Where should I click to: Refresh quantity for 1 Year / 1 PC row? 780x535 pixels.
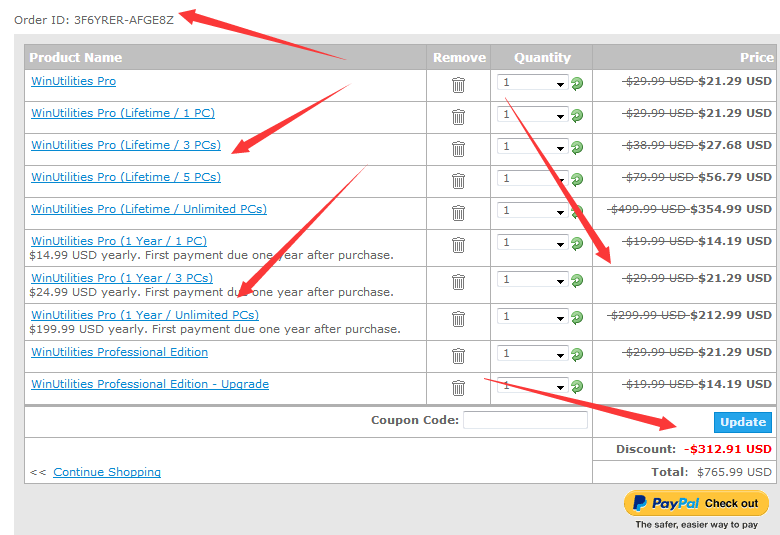[x=577, y=243]
